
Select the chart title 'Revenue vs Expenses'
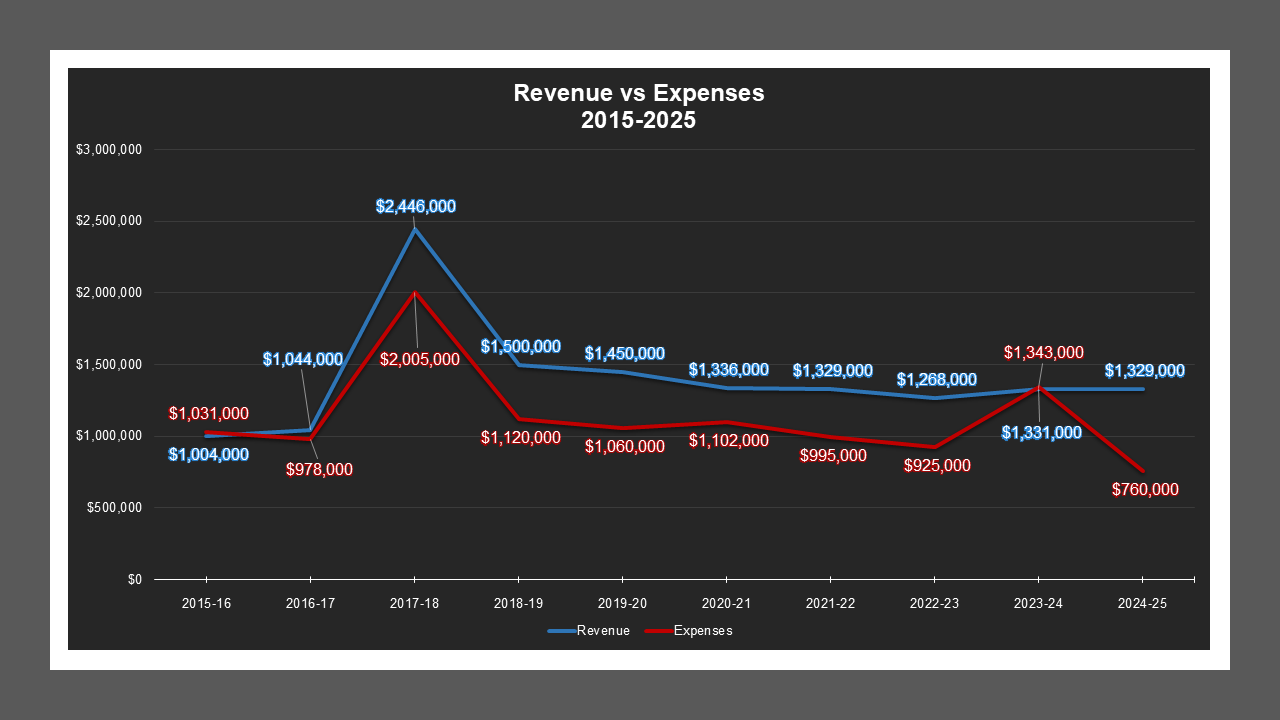pyautogui.click(x=638, y=93)
